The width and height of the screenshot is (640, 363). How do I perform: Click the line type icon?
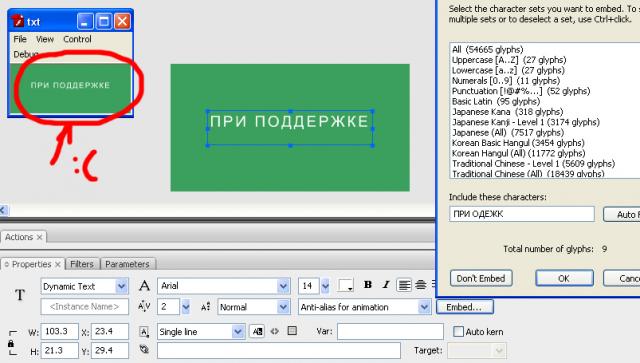[x=144, y=331]
